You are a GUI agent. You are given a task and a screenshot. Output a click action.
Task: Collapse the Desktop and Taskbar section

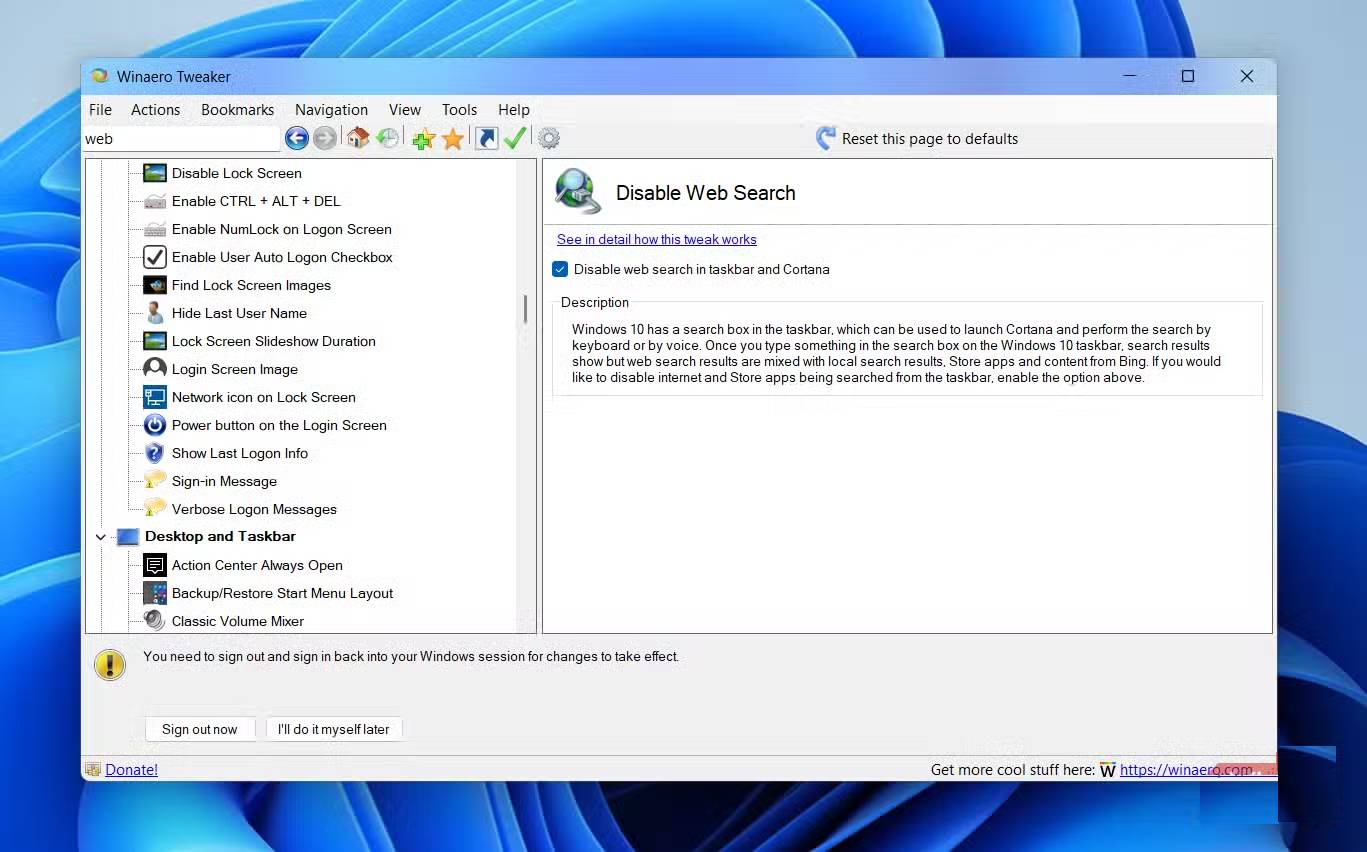(100, 537)
